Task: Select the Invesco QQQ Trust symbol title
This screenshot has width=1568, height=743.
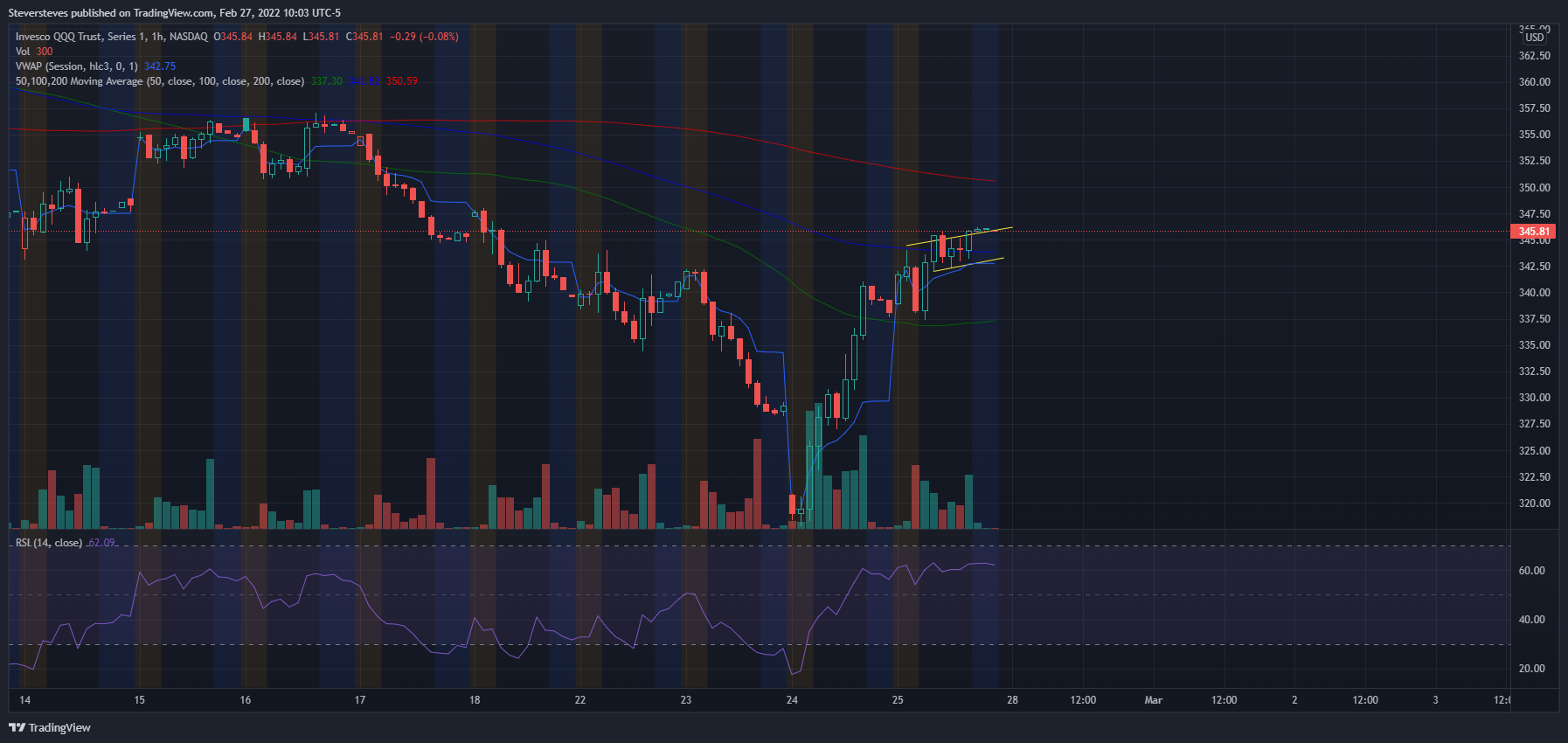Action: [112, 37]
